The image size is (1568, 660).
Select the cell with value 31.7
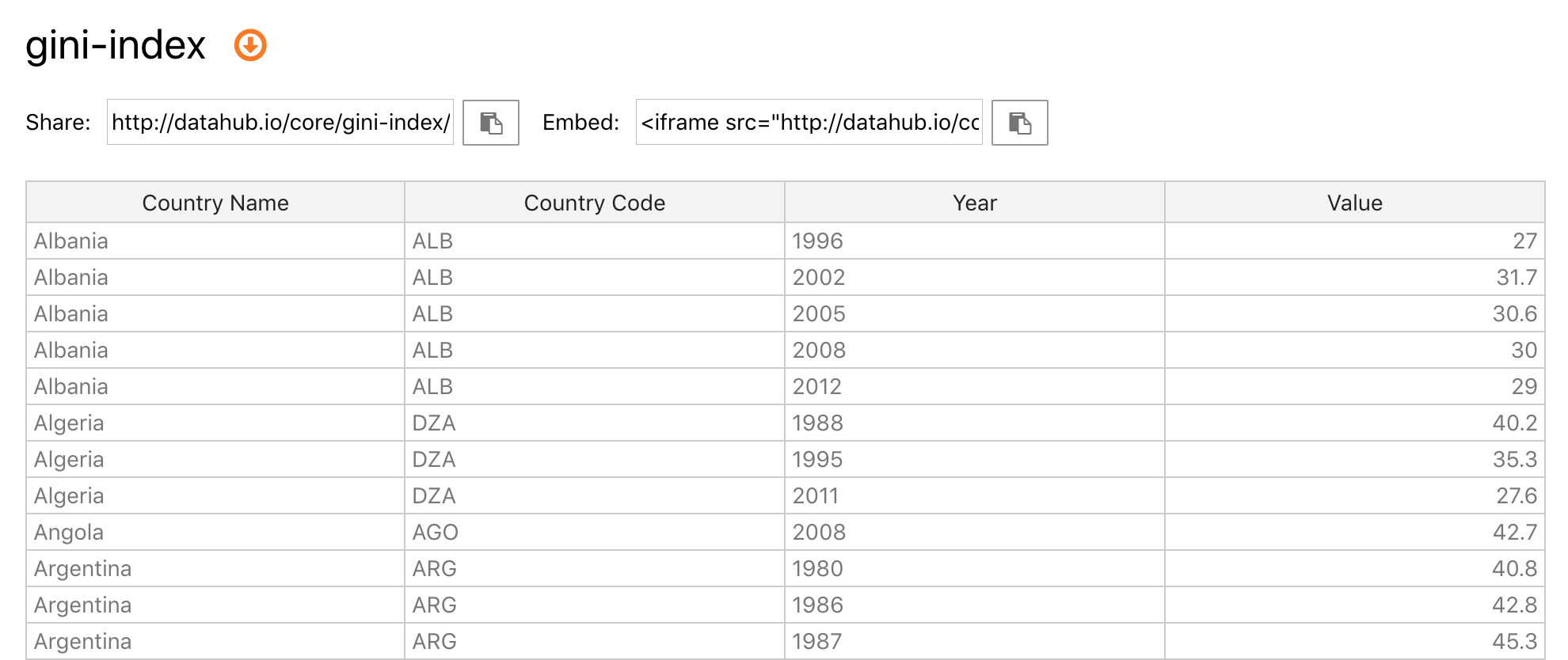(x=1355, y=277)
